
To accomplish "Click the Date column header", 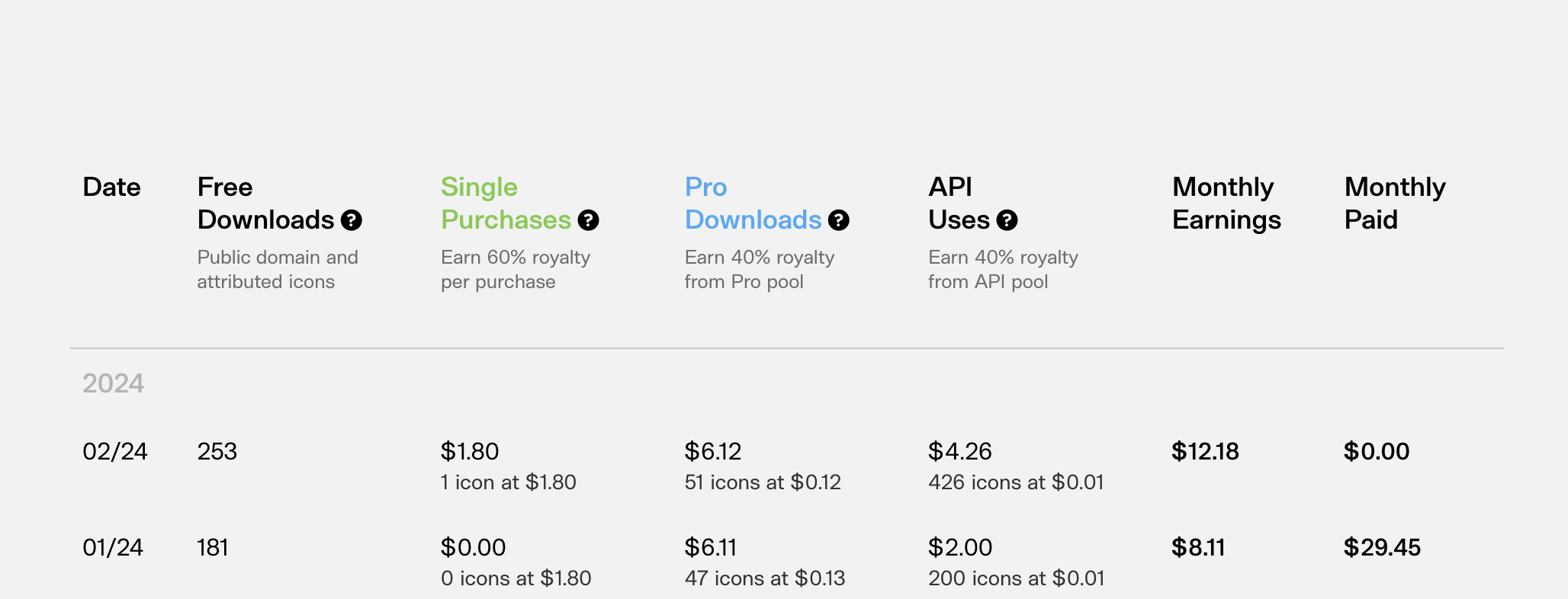I will pos(111,187).
